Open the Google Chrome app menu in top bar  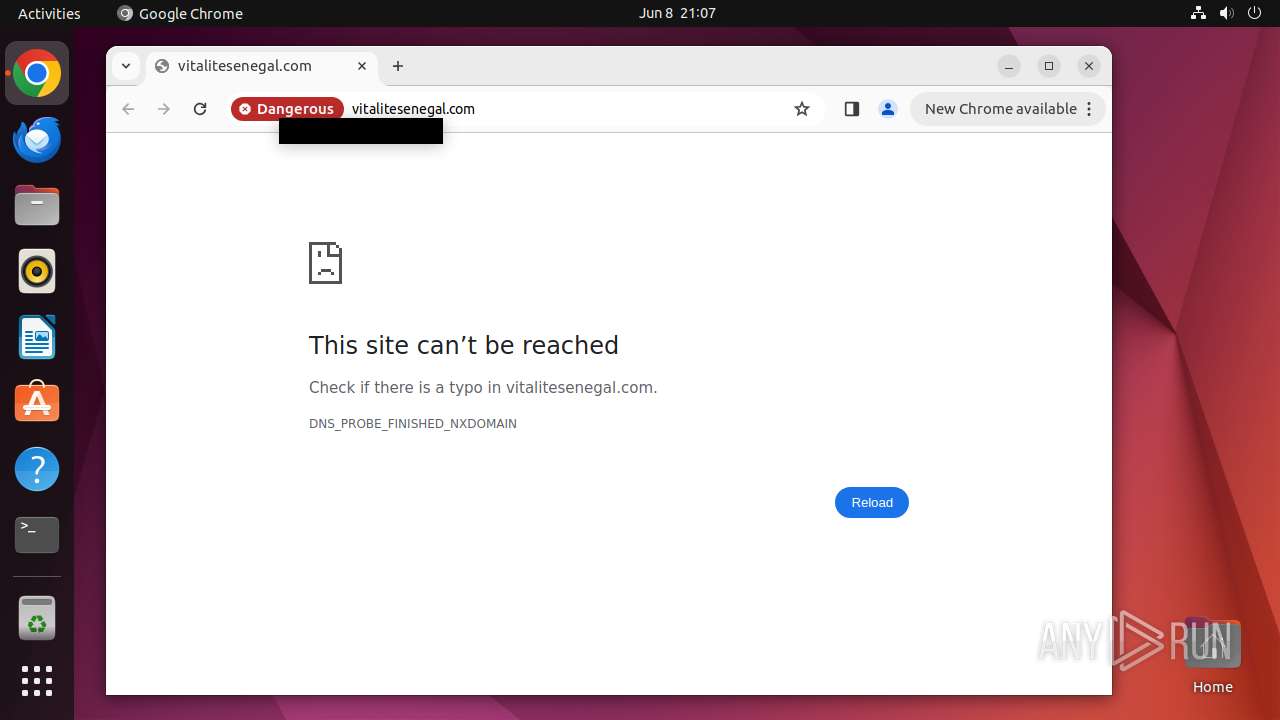click(180, 13)
